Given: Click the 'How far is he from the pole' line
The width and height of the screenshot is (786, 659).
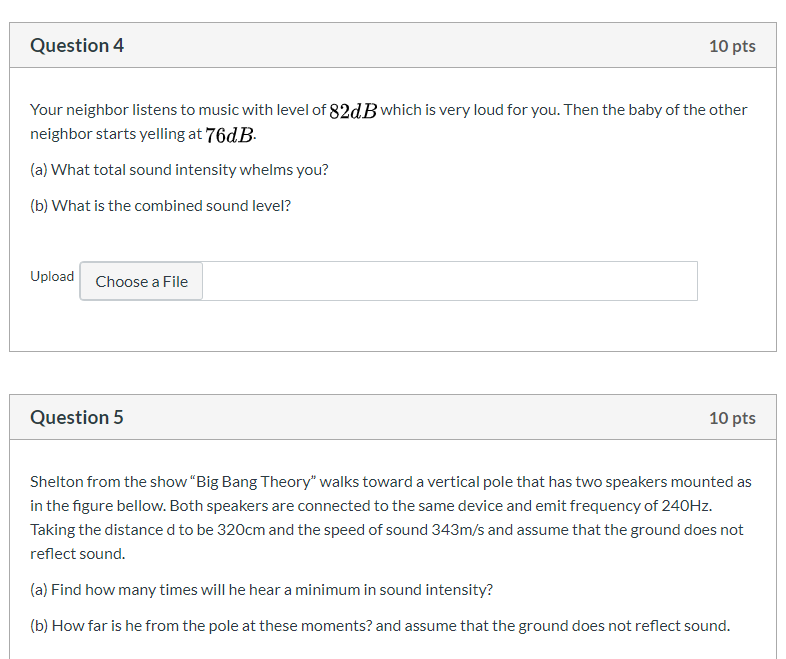Looking at the screenshot, I should pyautogui.click(x=380, y=626).
